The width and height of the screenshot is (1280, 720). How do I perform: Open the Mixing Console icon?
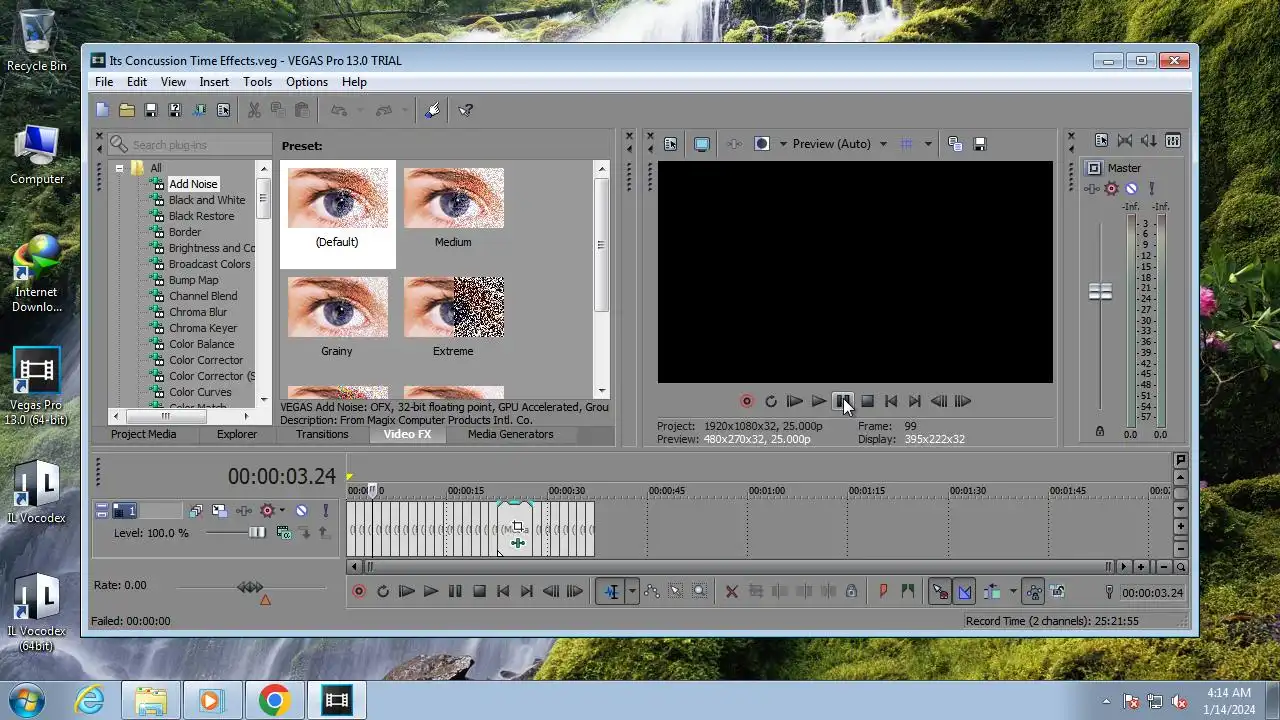tap(1173, 141)
